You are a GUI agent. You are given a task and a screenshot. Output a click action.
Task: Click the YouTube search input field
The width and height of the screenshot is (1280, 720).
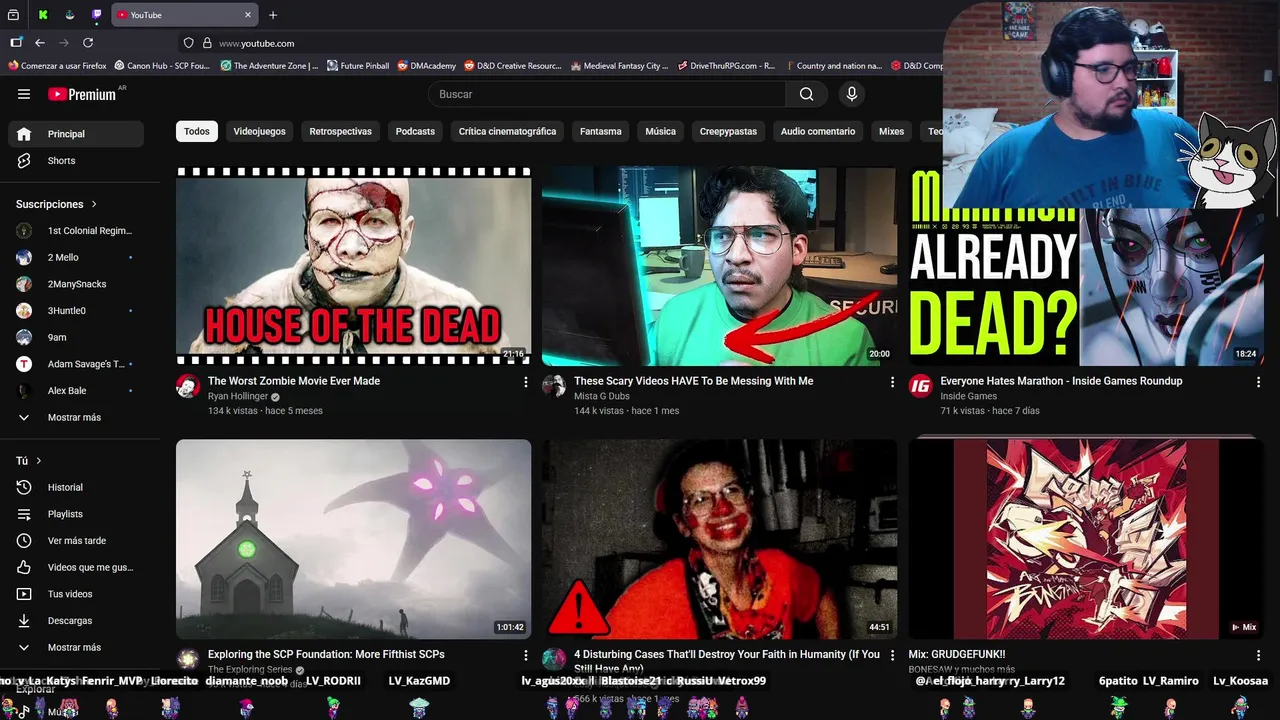pos(607,94)
